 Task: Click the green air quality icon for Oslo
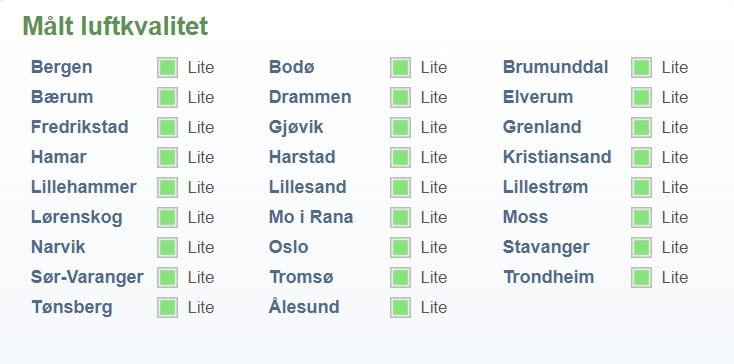pyautogui.click(x=400, y=247)
